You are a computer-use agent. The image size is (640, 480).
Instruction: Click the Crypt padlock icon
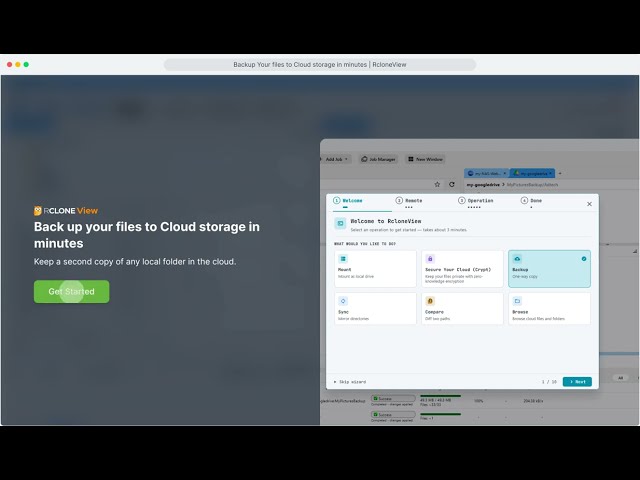click(x=430, y=259)
